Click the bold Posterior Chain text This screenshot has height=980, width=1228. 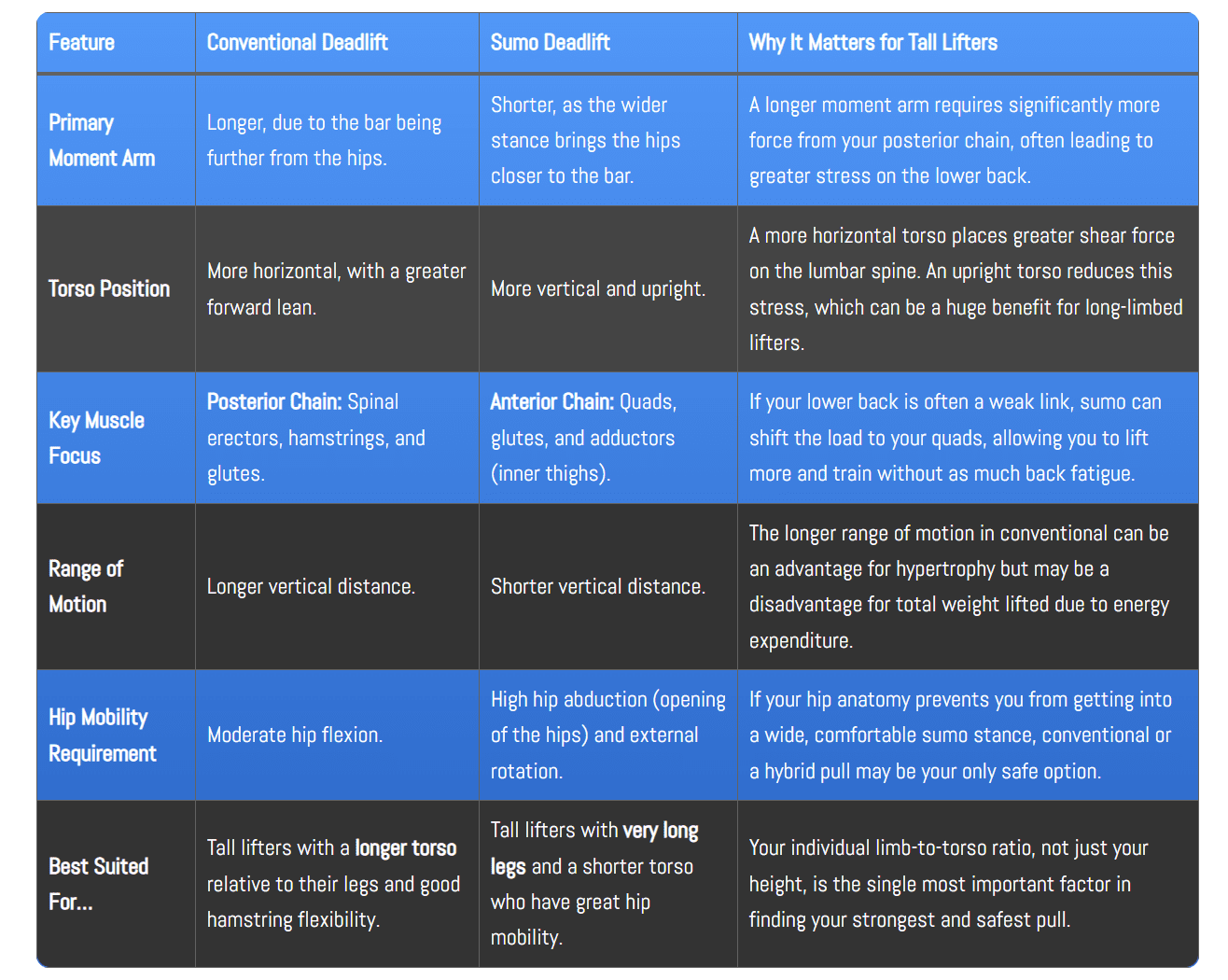point(273,402)
